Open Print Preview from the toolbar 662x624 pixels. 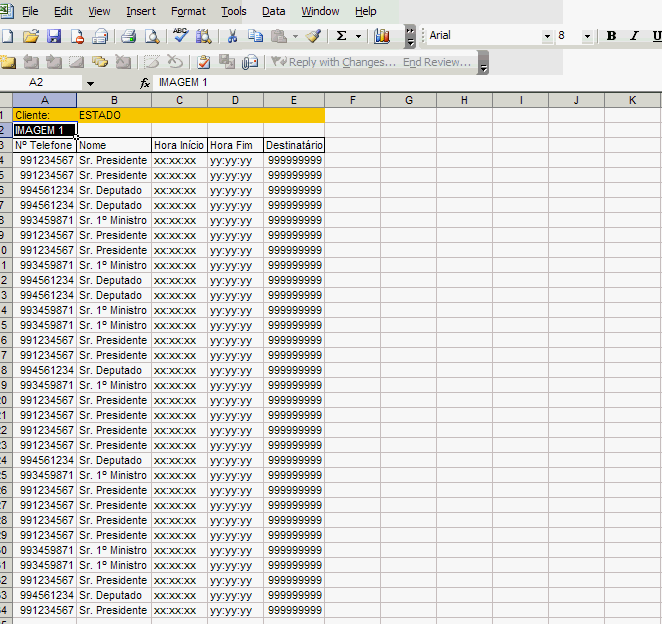[x=151, y=36]
